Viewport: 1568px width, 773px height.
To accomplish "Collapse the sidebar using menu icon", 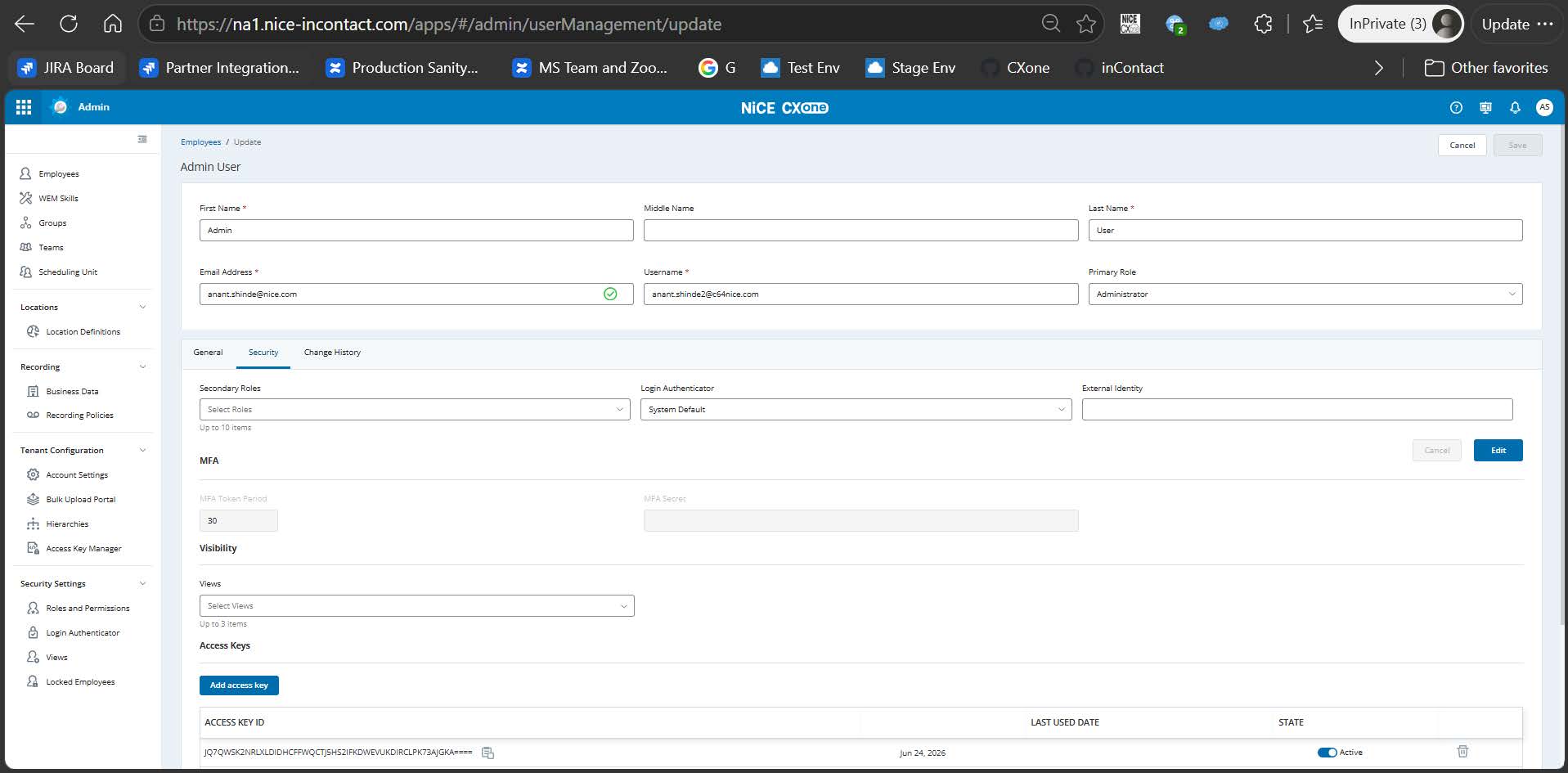I will (142, 139).
